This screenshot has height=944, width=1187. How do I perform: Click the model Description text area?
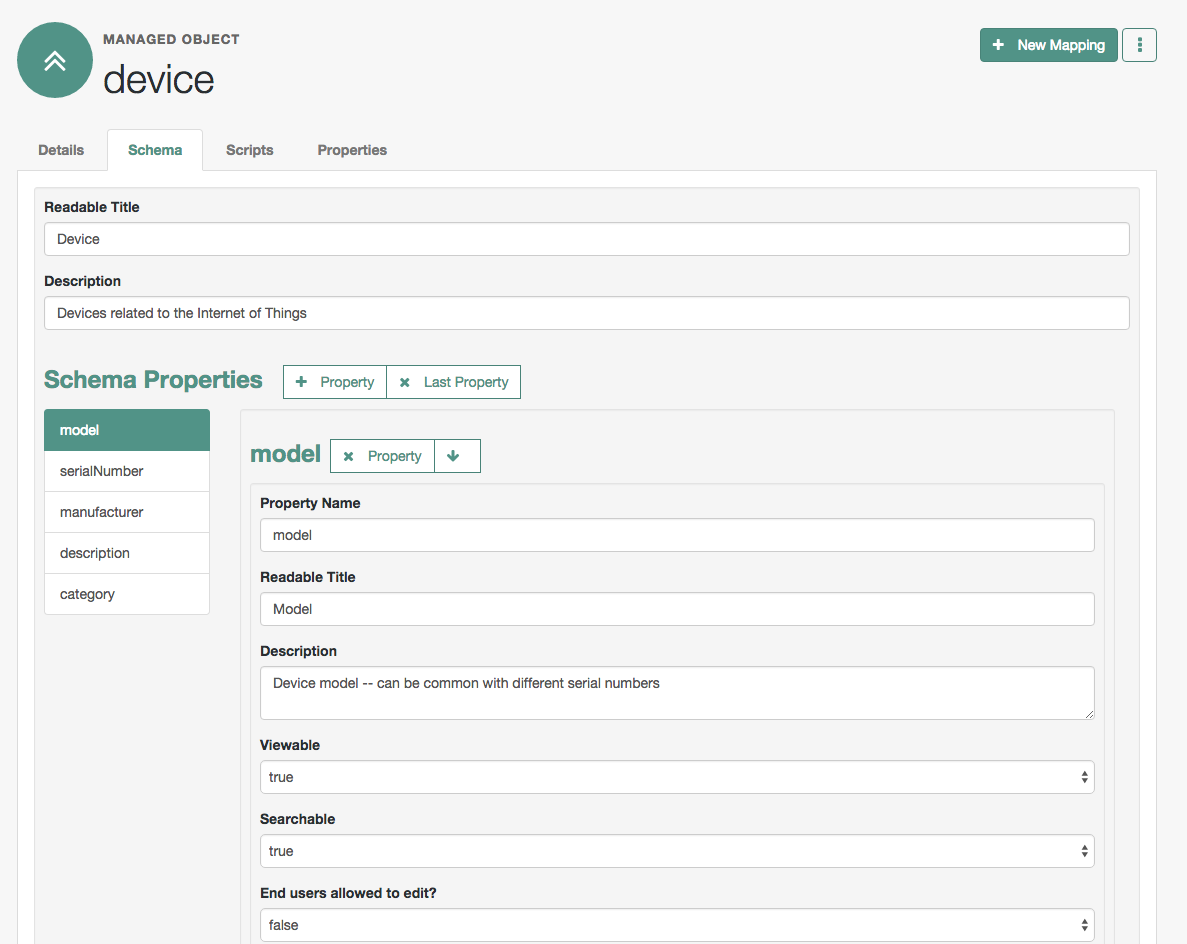pos(677,693)
